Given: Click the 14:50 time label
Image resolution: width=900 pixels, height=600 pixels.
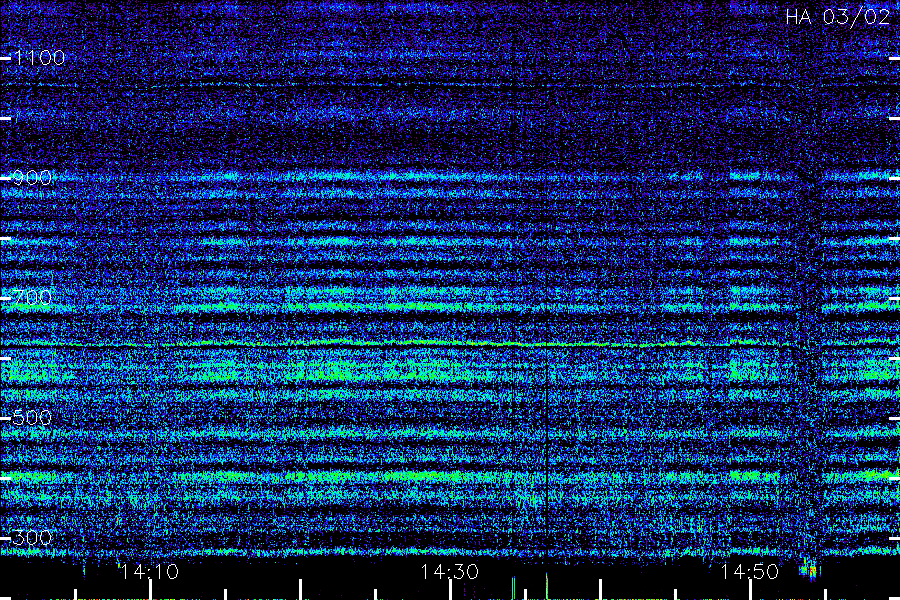Looking at the screenshot, I should point(750,572).
